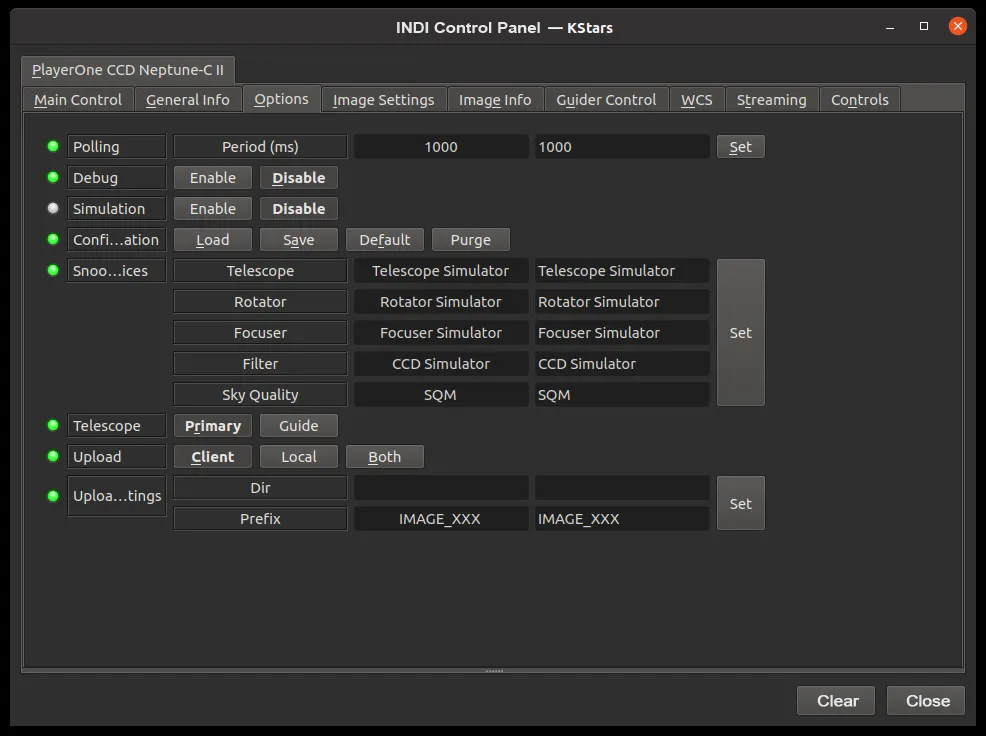Select the Options tab
The image size is (986, 736).
click(x=281, y=99)
